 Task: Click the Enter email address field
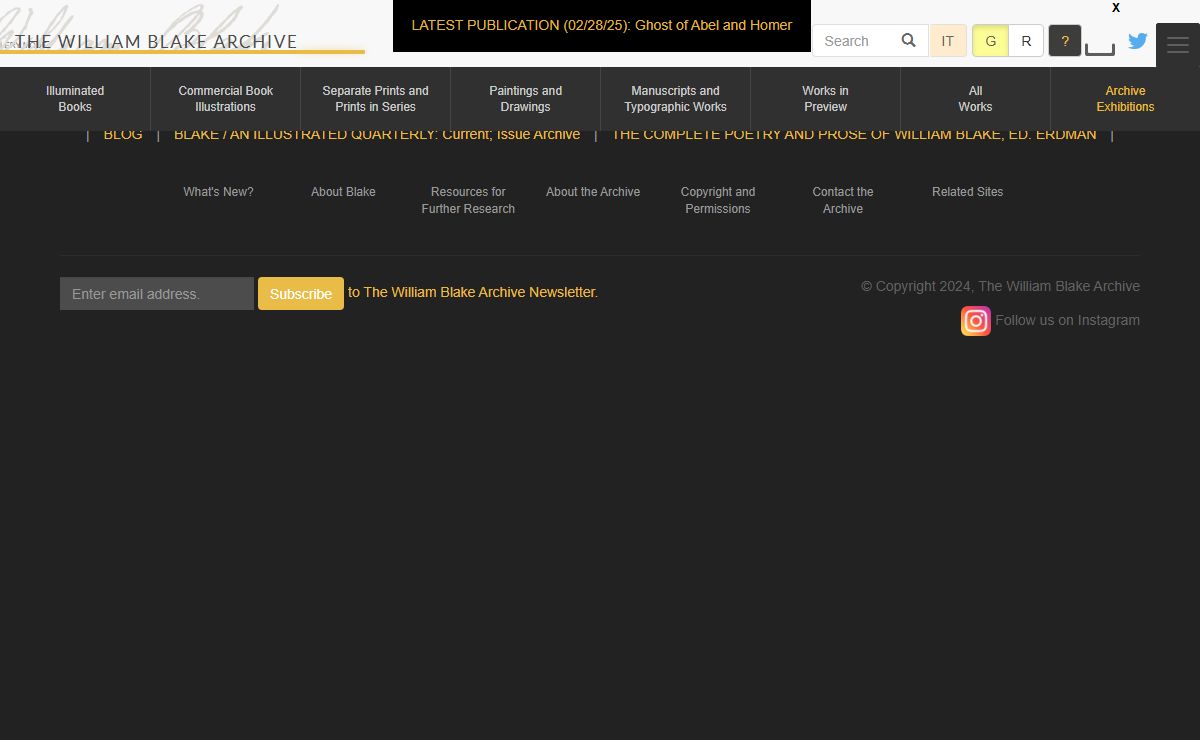[x=157, y=294]
